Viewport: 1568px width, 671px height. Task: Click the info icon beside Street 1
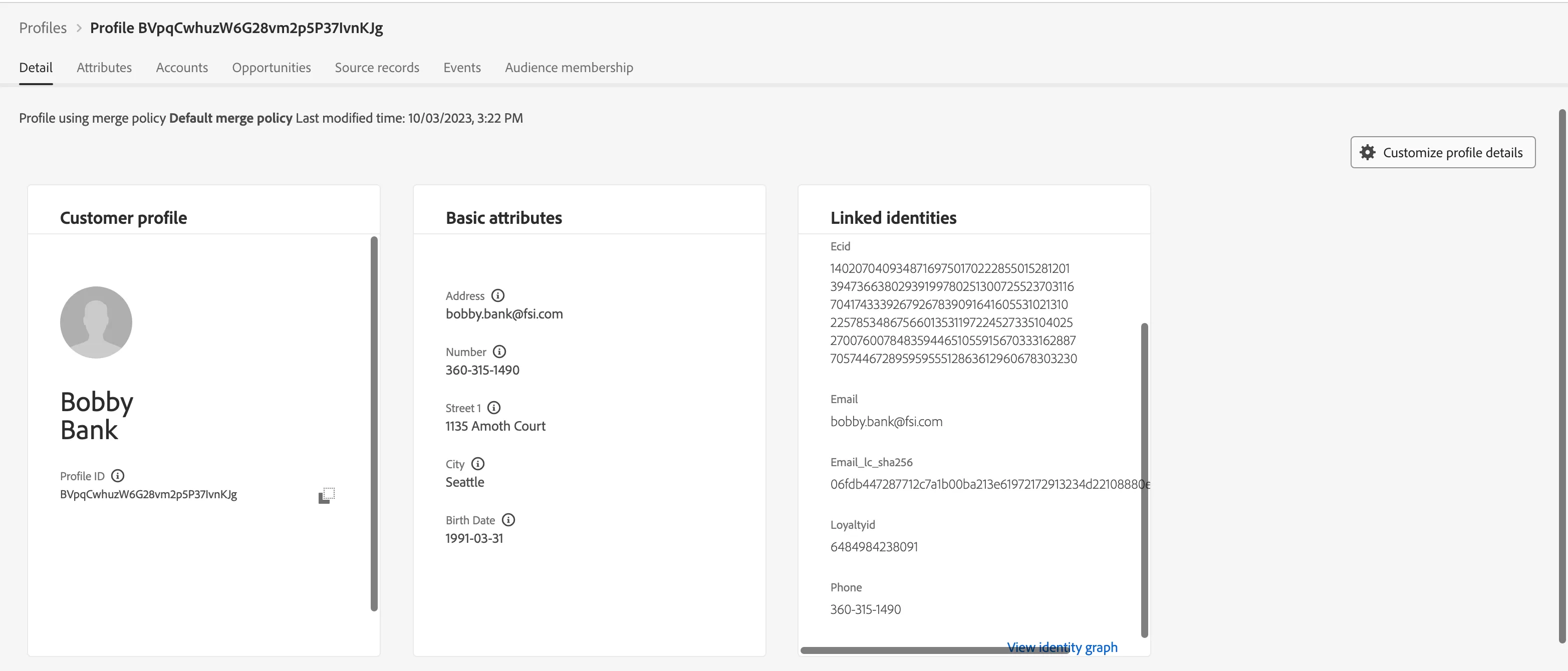click(x=494, y=408)
